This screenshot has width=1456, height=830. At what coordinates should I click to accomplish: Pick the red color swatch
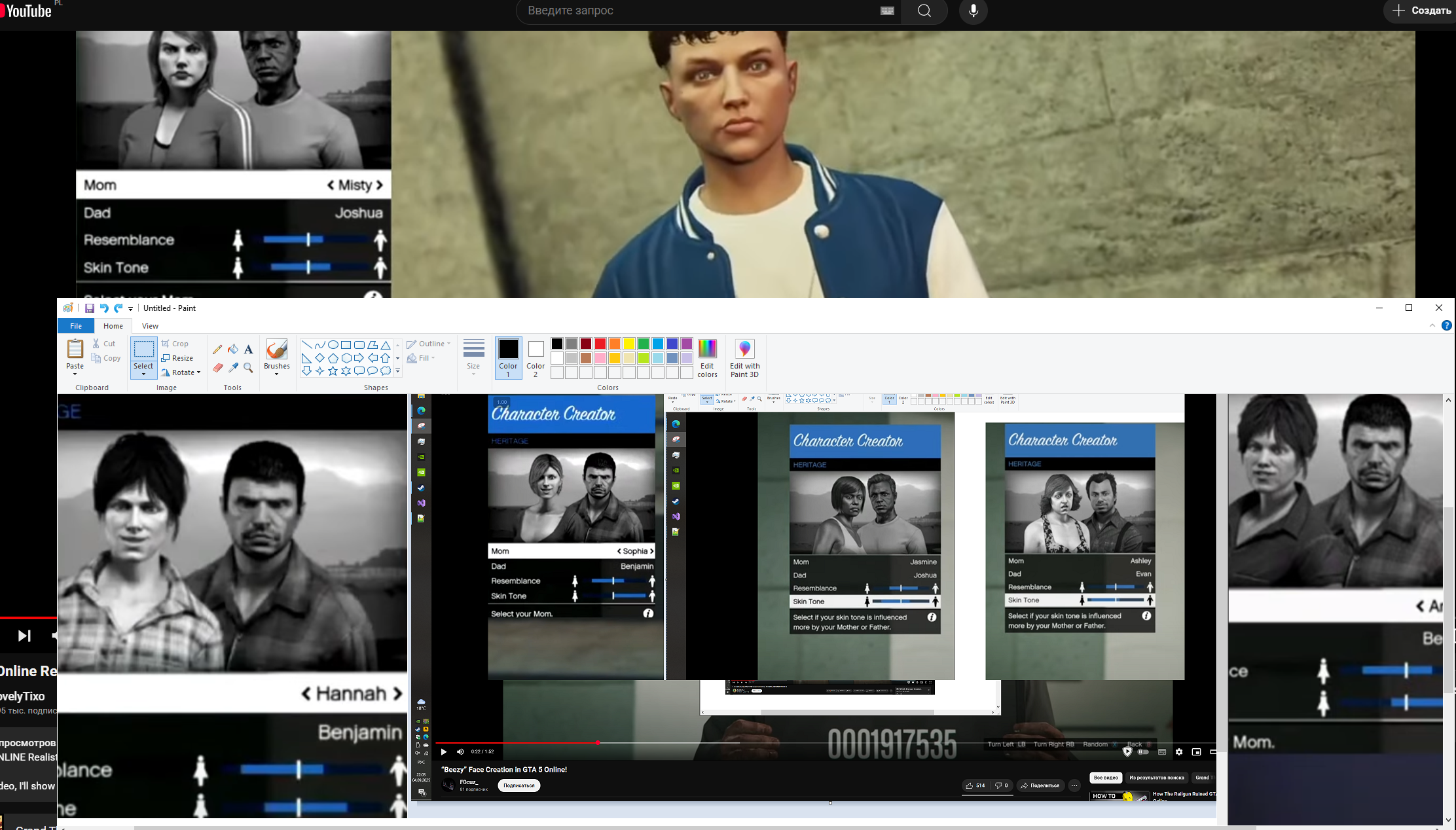pyautogui.click(x=600, y=344)
